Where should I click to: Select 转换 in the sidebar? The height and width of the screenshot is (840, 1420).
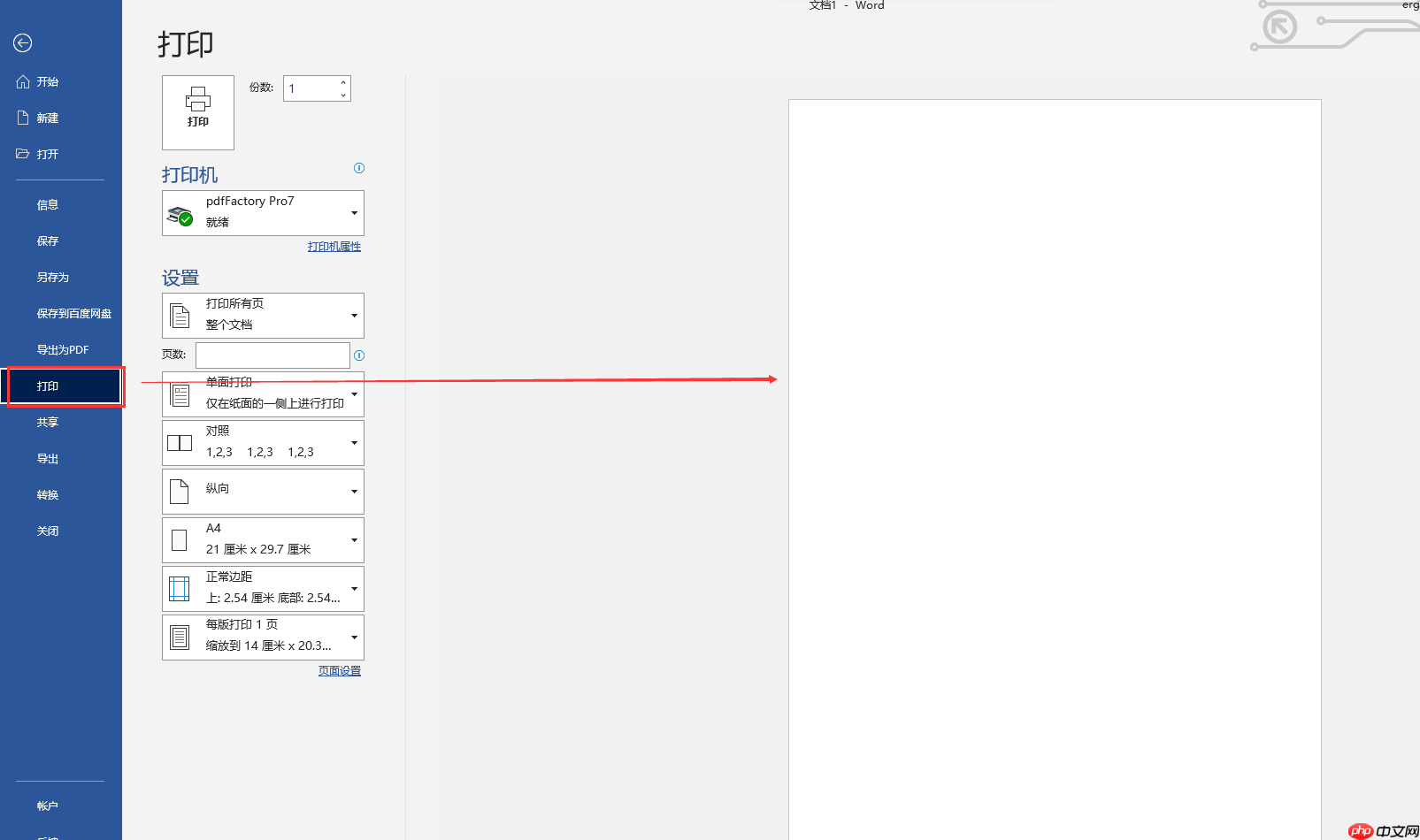click(61, 495)
